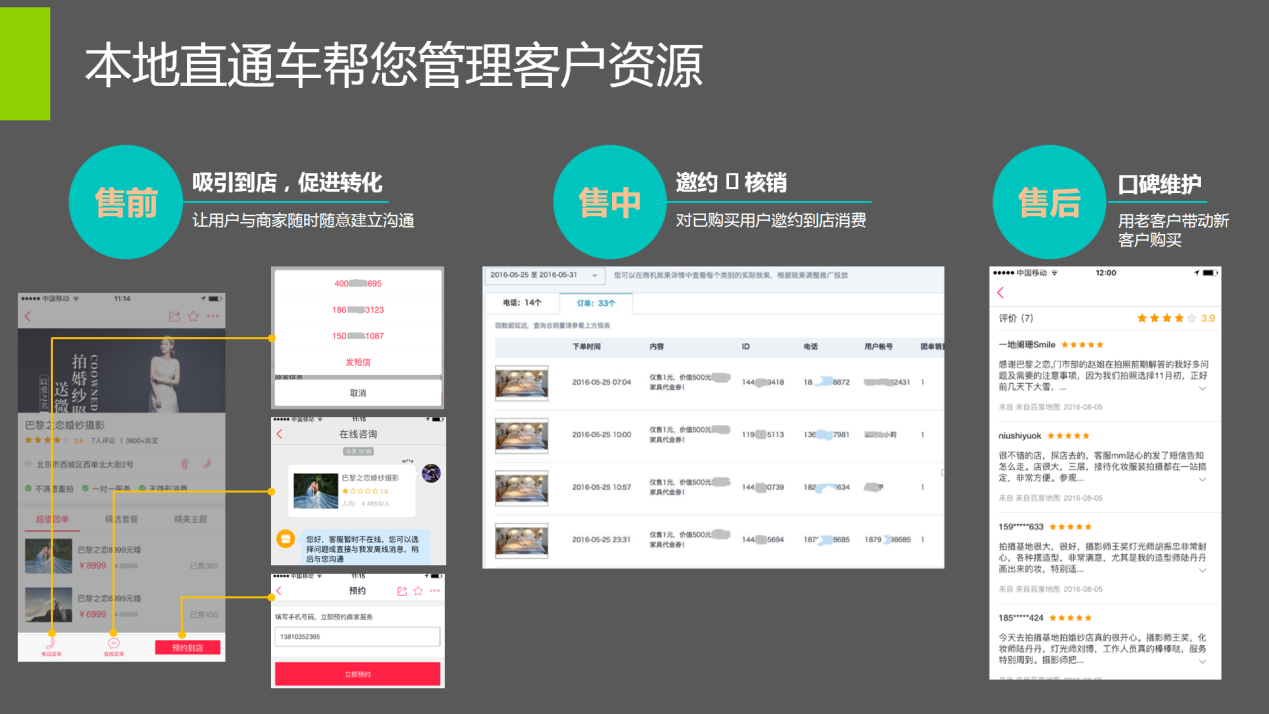The image size is (1269, 714).
Task: Click the thumbnail of the 07:04 order
Action: point(521,383)
